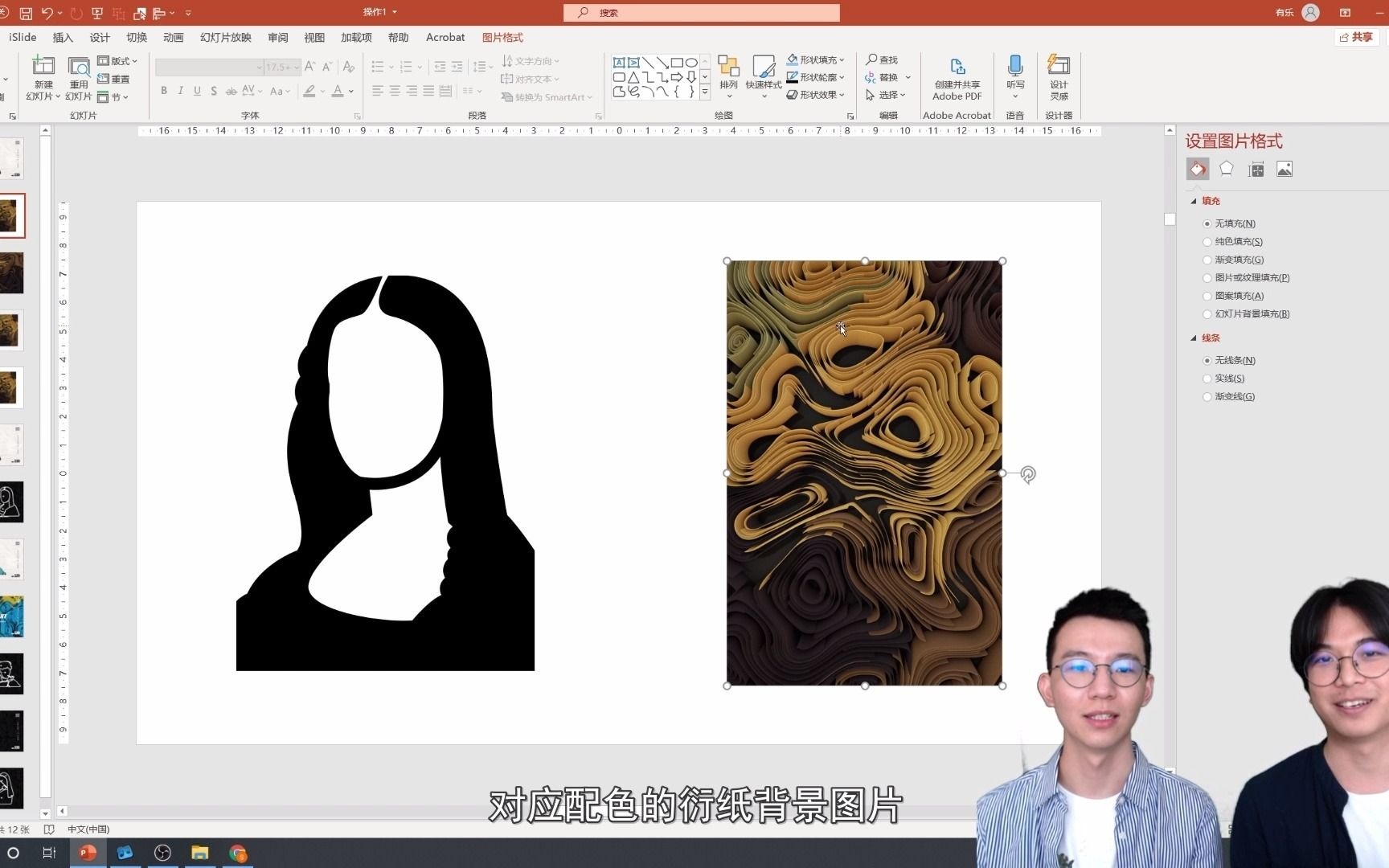Select the triangle shape in the shapes gallery

(x=633, y=77)
